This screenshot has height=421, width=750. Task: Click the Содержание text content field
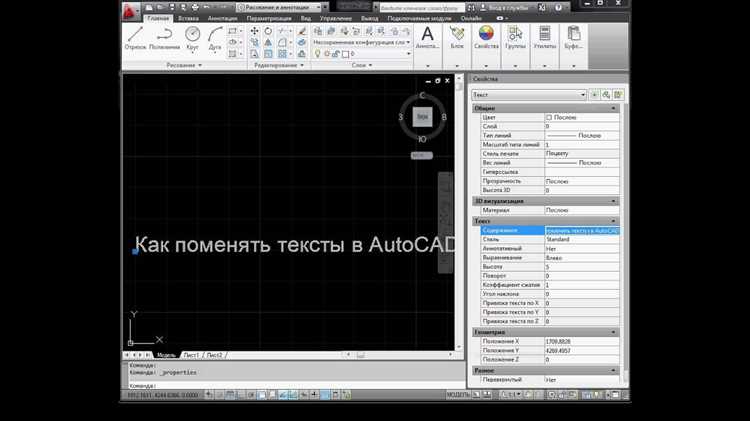[x=582, y=230]
